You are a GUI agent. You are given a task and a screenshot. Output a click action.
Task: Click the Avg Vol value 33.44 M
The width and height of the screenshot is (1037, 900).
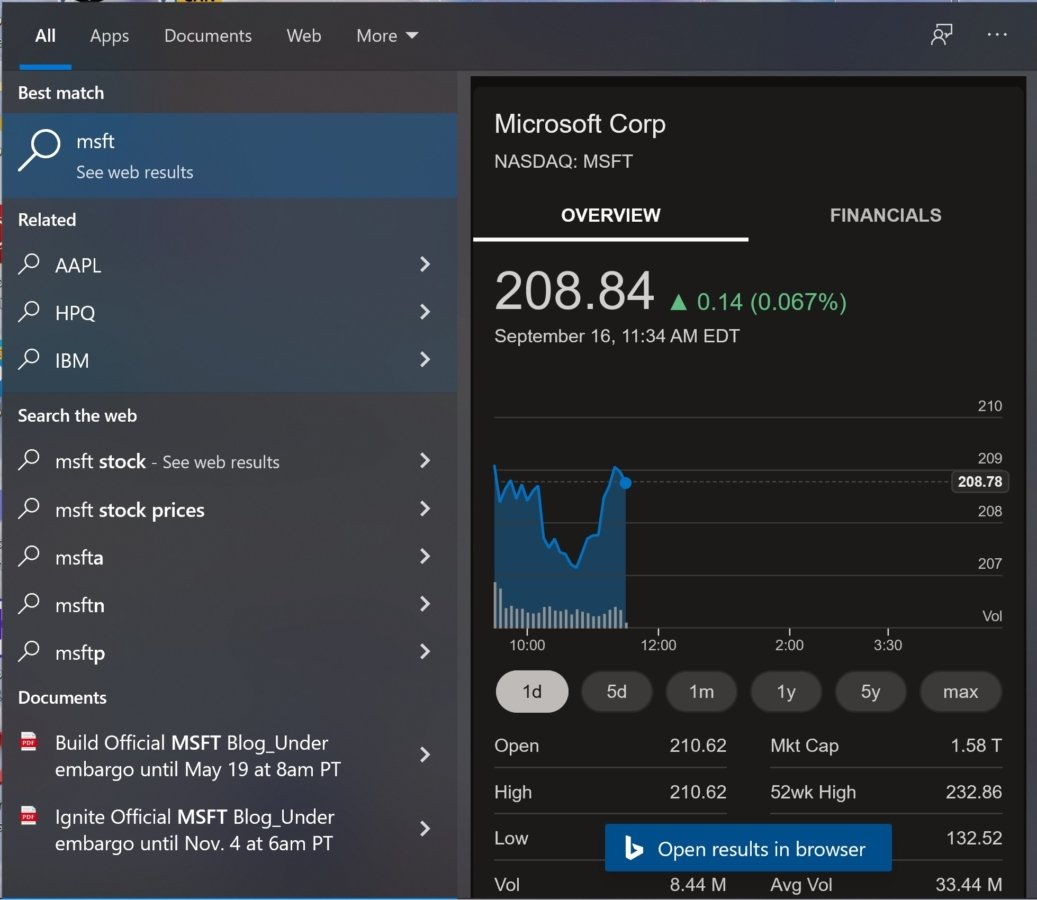968,884
